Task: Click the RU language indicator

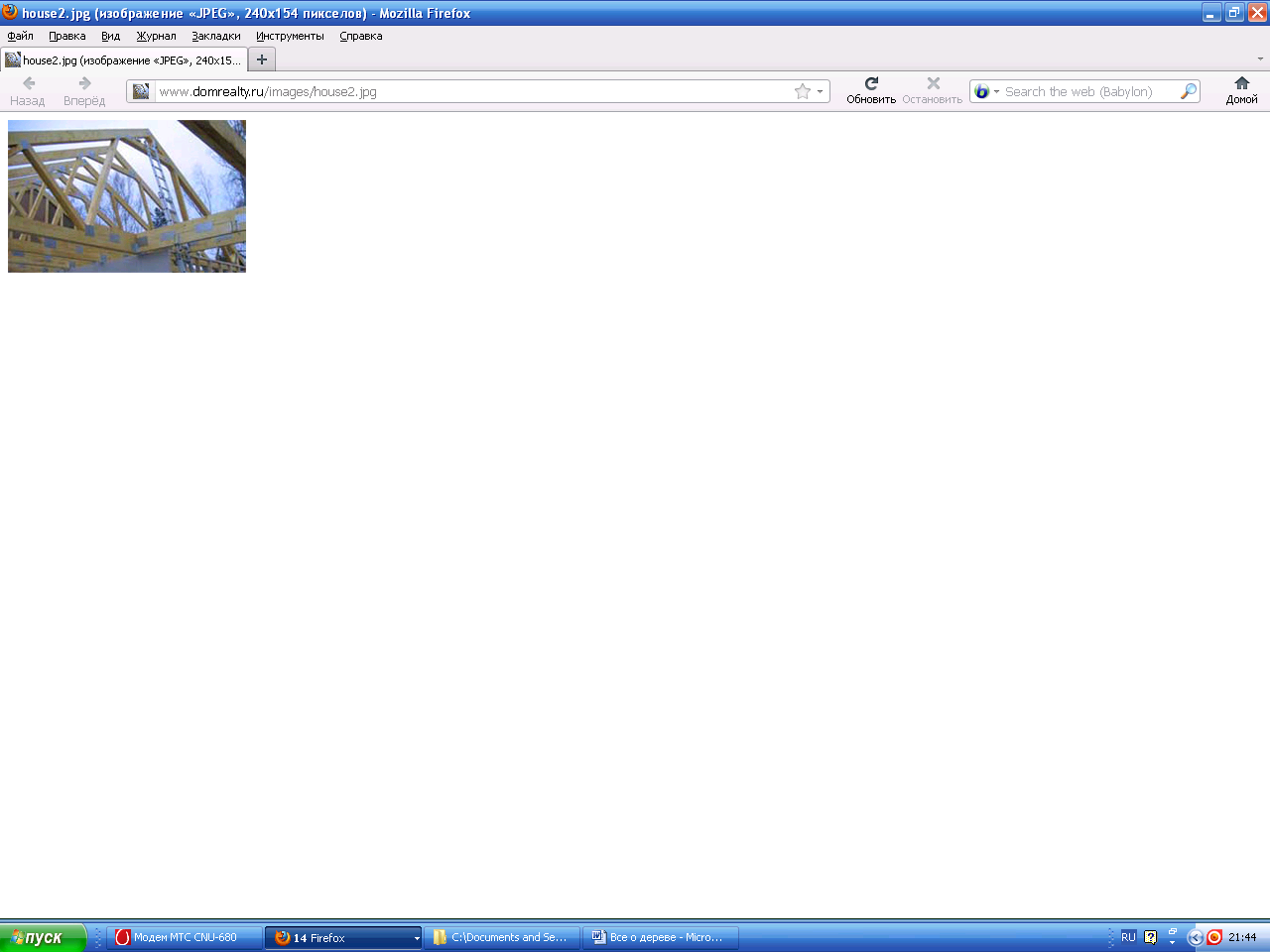Action: [1128, 937]
